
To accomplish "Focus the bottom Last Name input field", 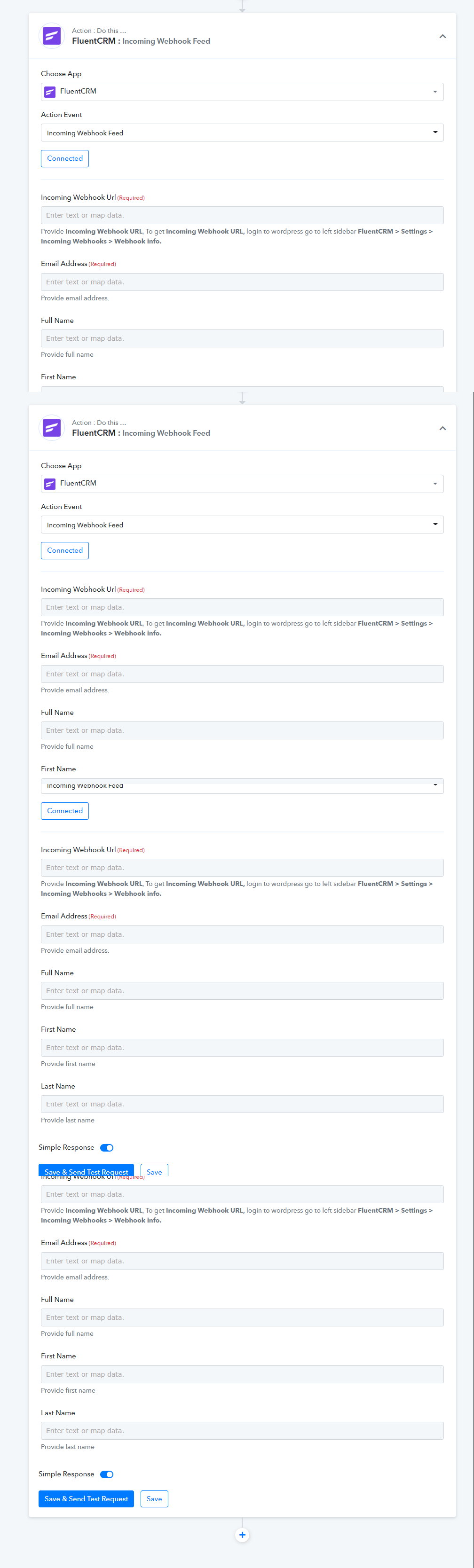I will pos(242,1430).
